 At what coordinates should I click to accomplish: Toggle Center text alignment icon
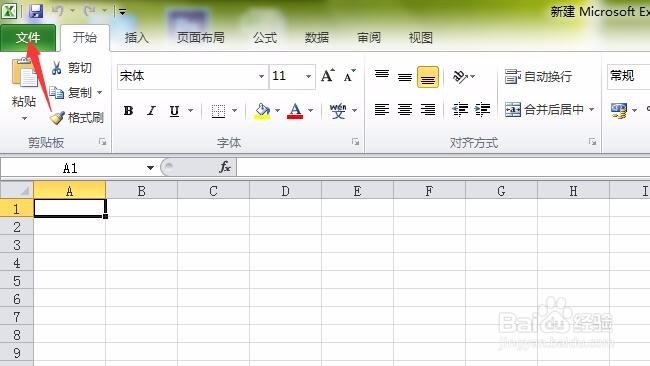[x=405, y=110]
